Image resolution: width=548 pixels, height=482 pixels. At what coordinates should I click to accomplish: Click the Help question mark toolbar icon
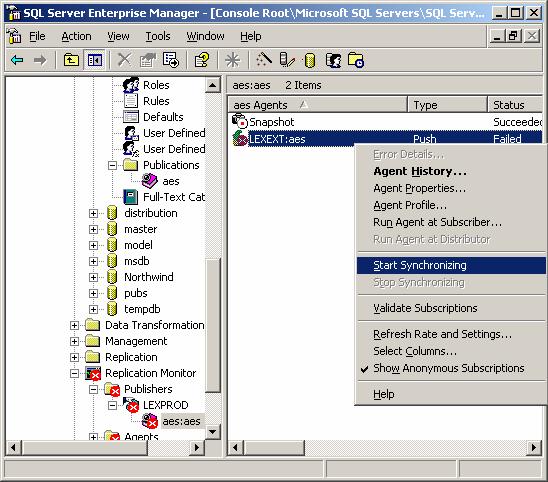(x=202, y=60)
